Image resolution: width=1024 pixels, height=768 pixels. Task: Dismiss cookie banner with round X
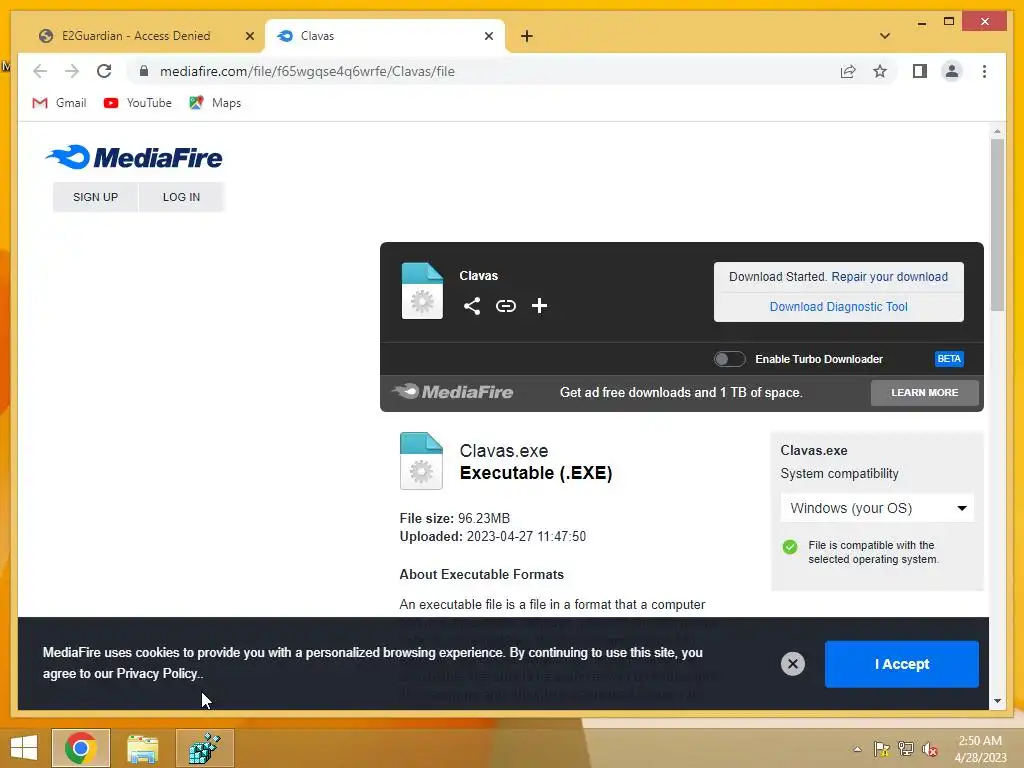[x=793, y=664]
